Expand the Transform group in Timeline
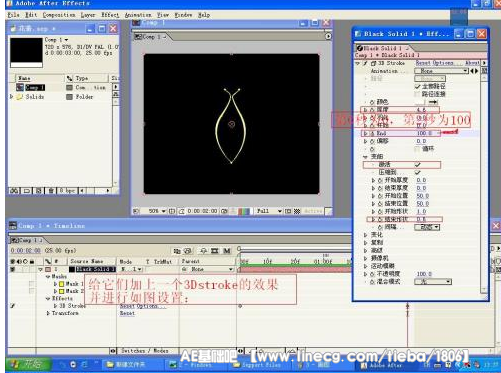 click(48, 313)
